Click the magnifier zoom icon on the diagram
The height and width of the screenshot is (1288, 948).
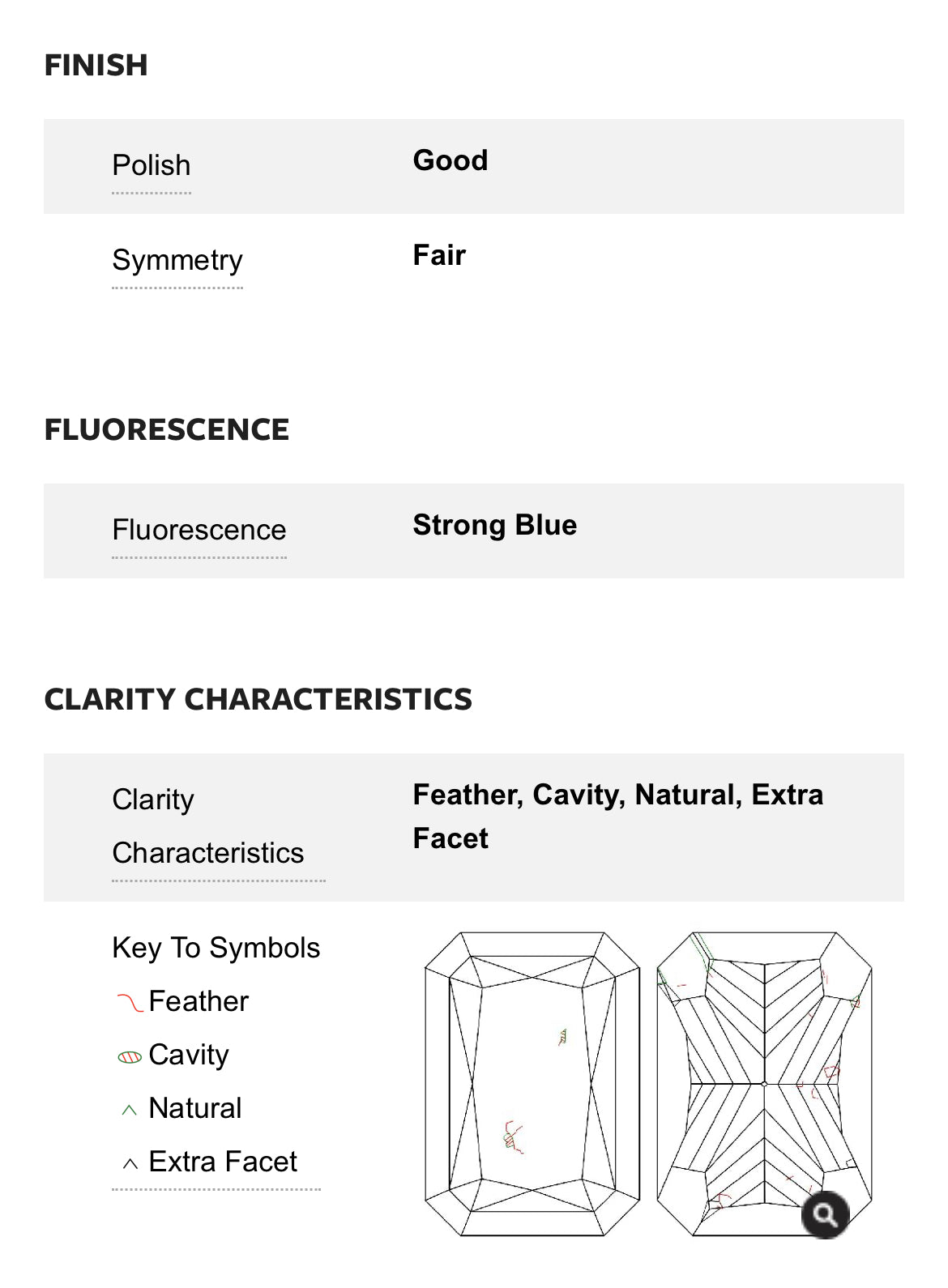pos(825,1215)
